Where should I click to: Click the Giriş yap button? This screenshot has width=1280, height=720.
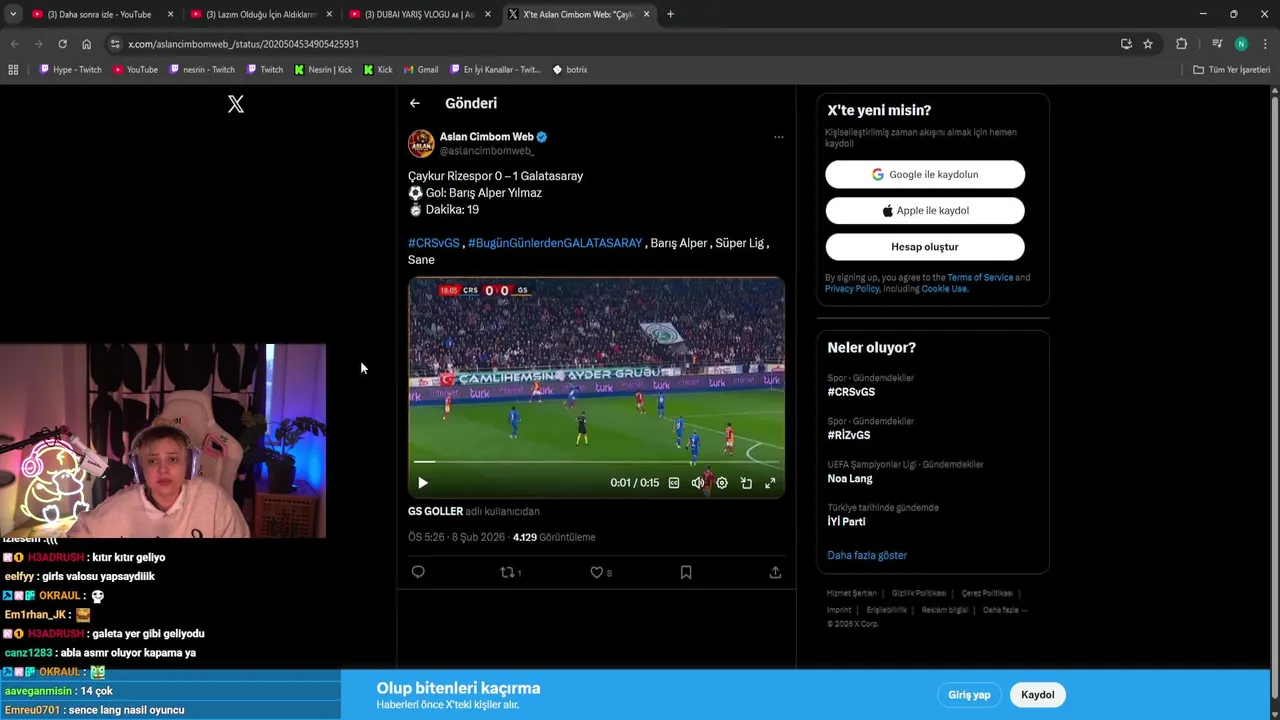tap(969, 695)
